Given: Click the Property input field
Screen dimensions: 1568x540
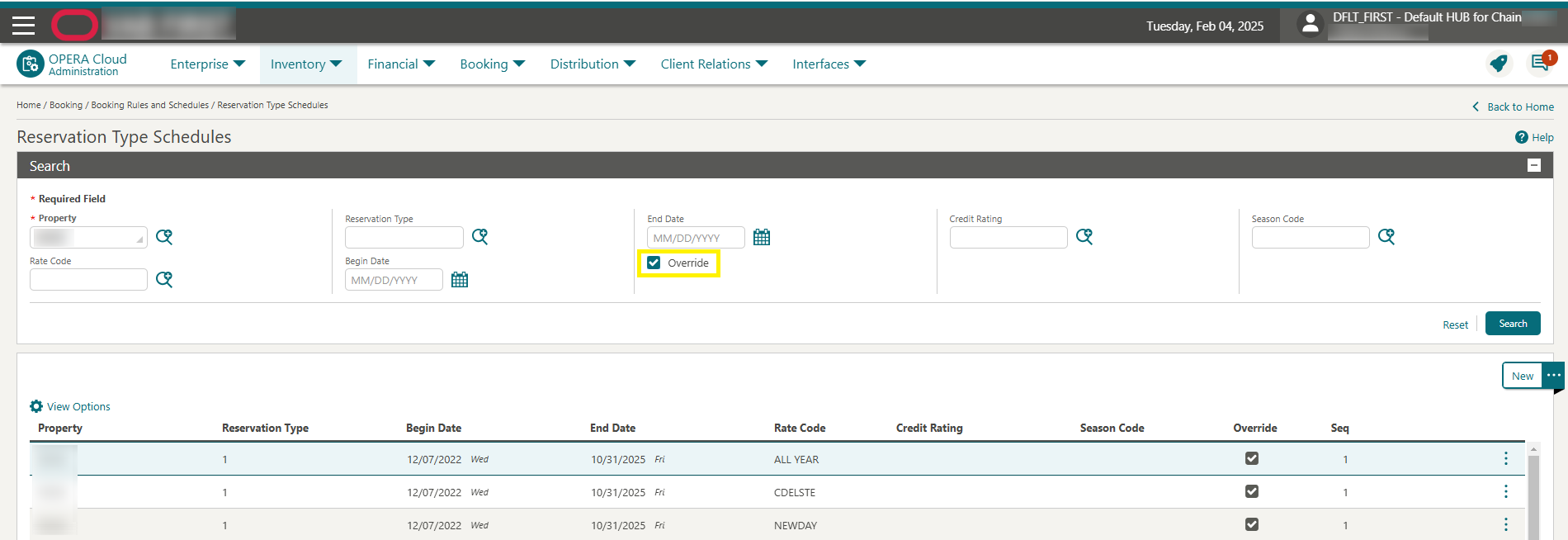Looking at the screenshot, I should click(88, 237).
